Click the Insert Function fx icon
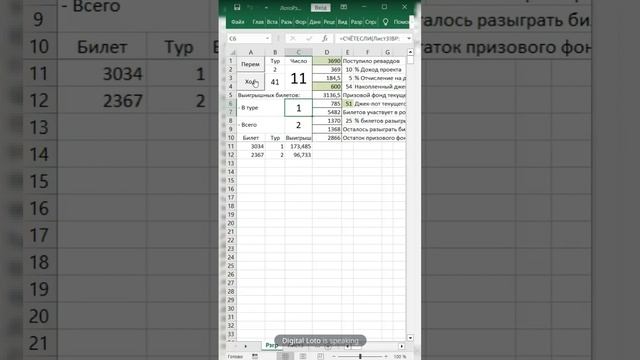This screenshot has height=360, width=640. point(325,38)
